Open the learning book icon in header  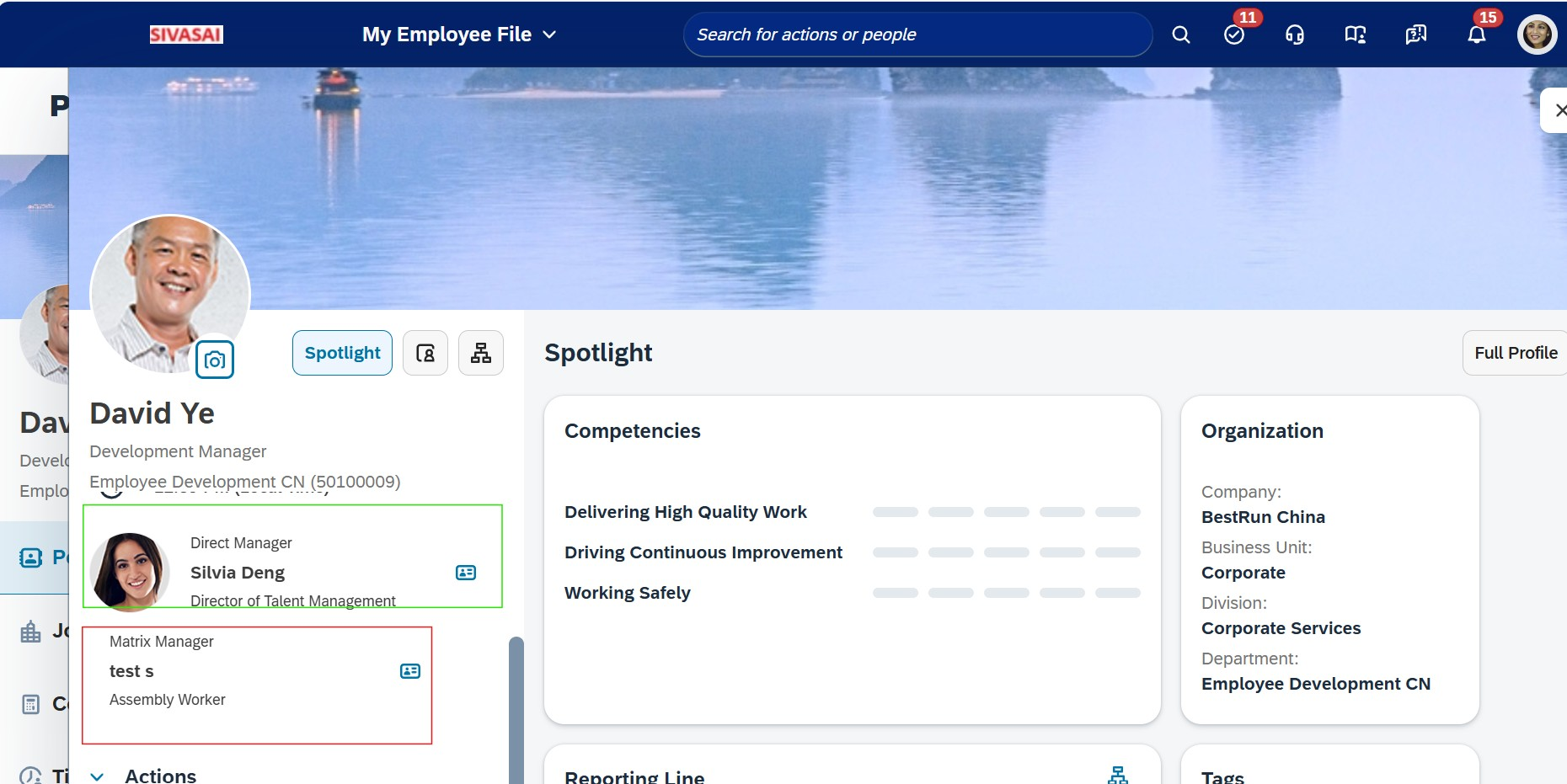[1356, 35]
